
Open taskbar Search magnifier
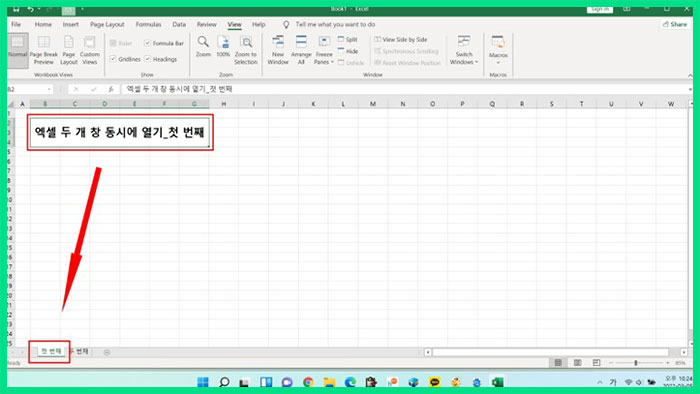(x=224, y=382)
